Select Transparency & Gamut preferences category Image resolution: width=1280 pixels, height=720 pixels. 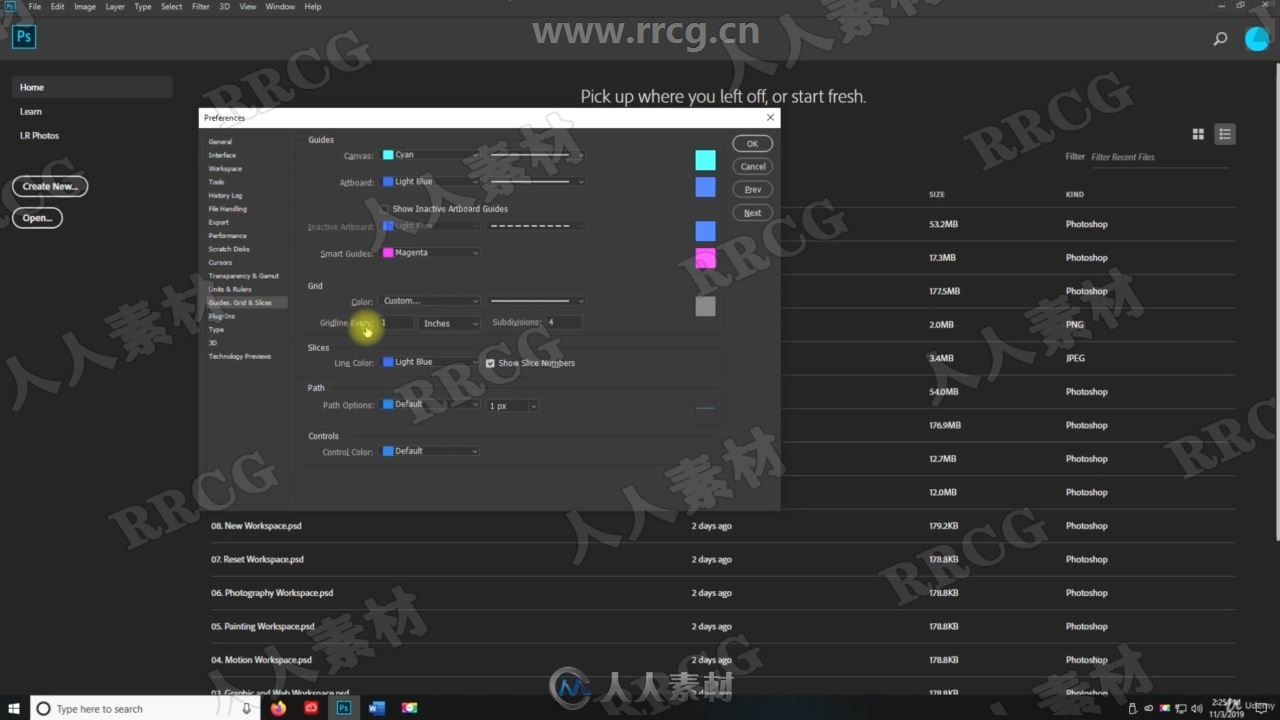tap(243, 276)
